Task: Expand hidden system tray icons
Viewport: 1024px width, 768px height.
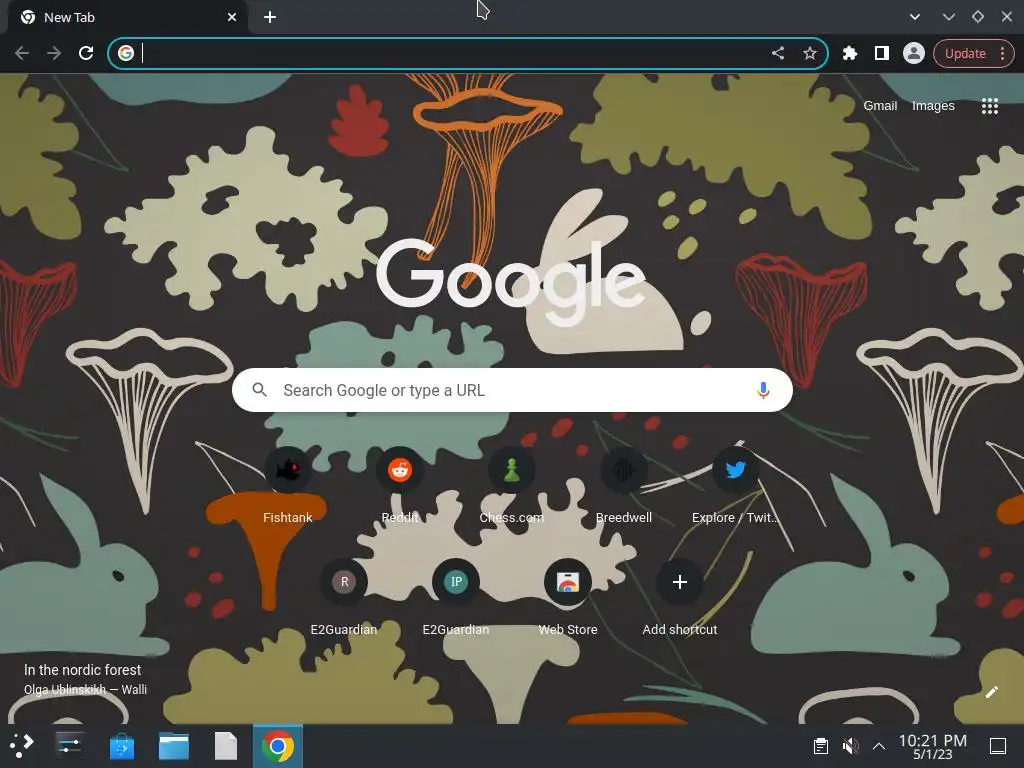Action: click(x=879, y=746)
